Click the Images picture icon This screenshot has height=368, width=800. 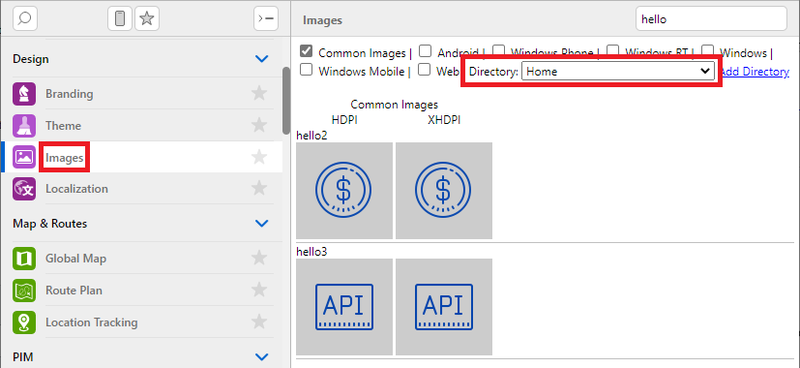[x=24, y=157]
